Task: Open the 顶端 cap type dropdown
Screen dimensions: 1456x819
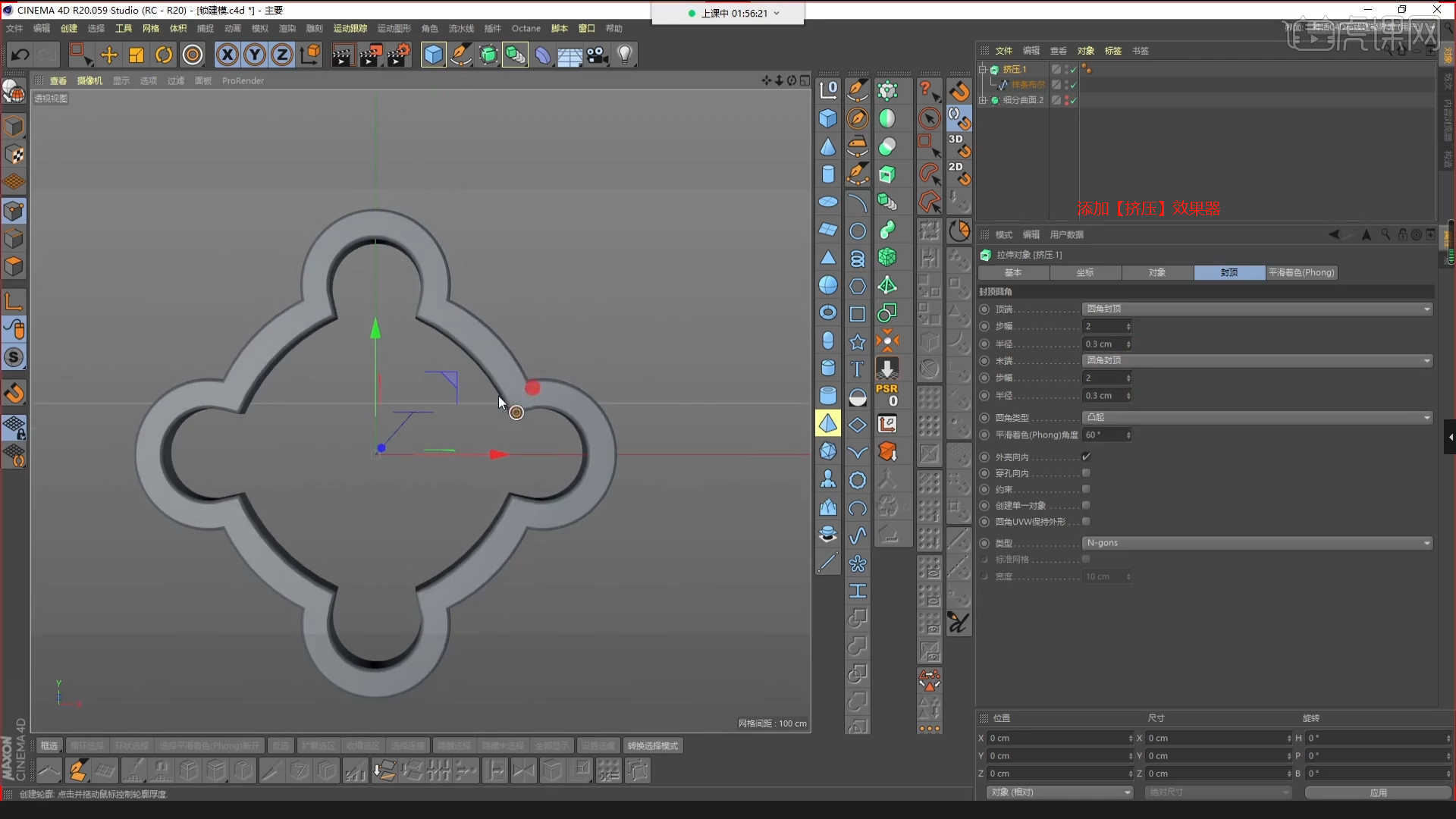Action: (x=1257, y=309)
